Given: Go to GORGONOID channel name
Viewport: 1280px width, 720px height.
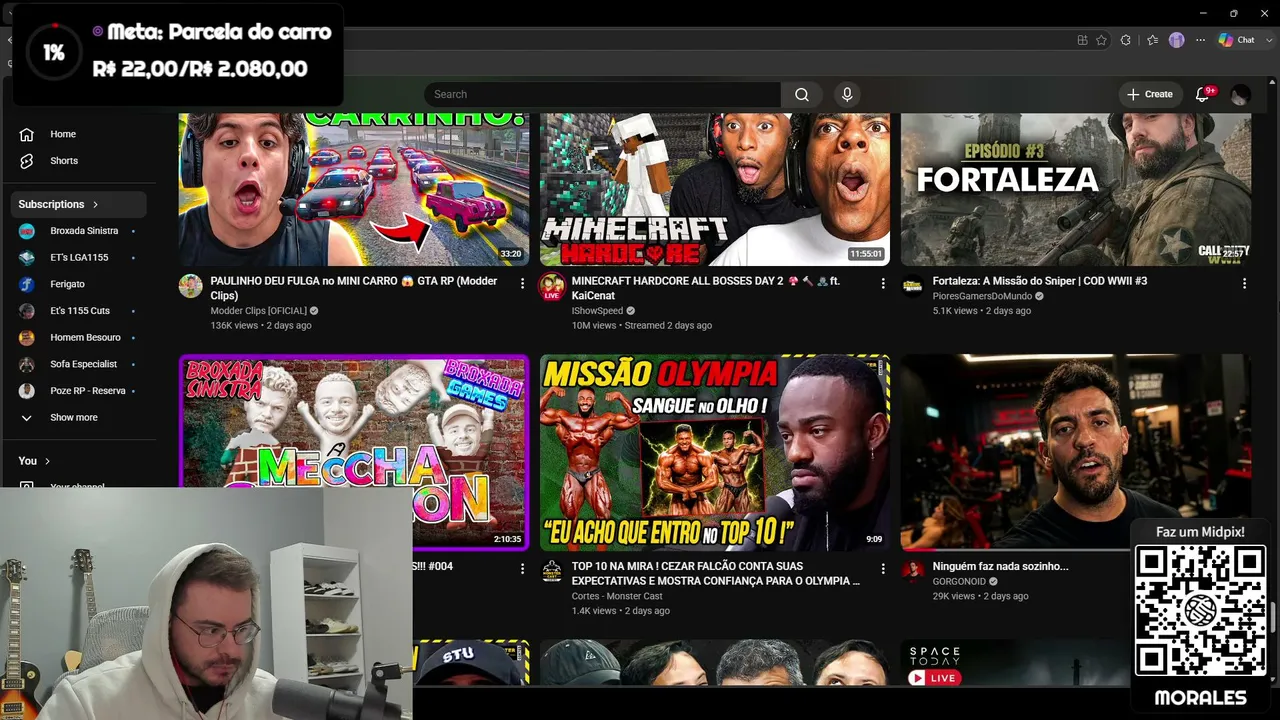Looking at the screenshot, I should (960, 581).
